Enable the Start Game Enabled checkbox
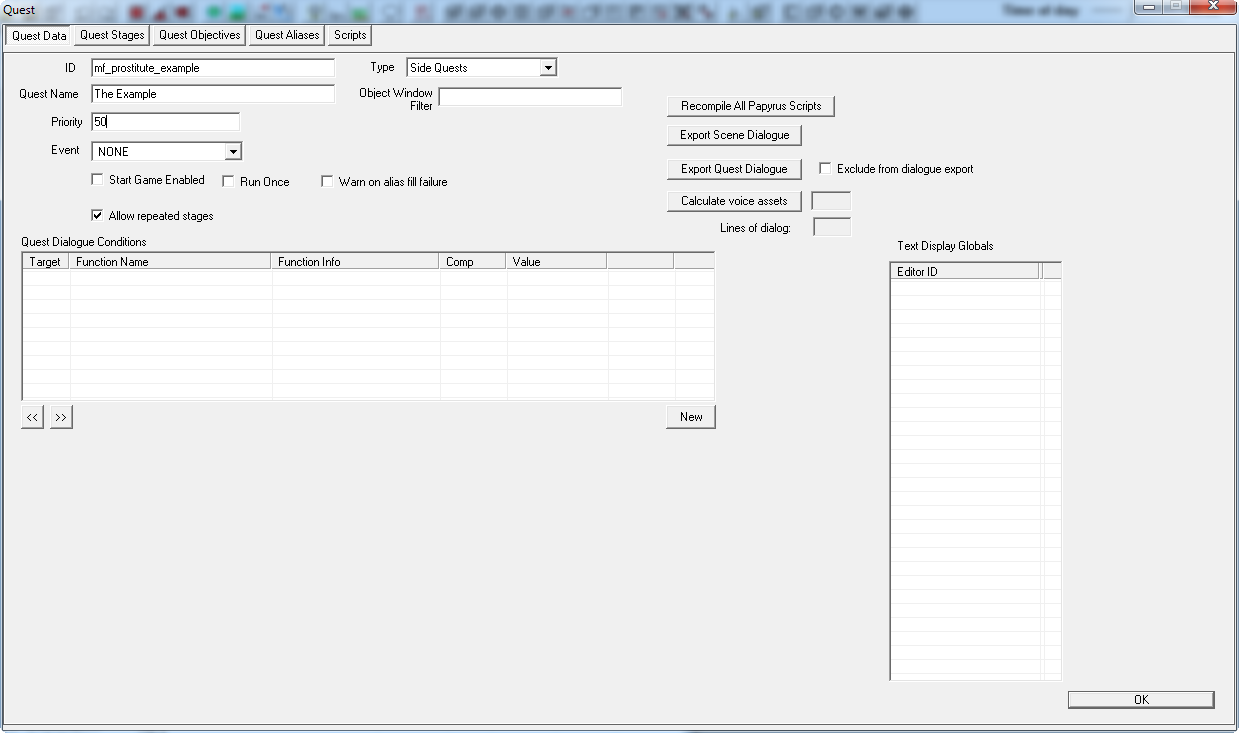This screenshot has width=1239, height=733. click(x=97, y=181)
